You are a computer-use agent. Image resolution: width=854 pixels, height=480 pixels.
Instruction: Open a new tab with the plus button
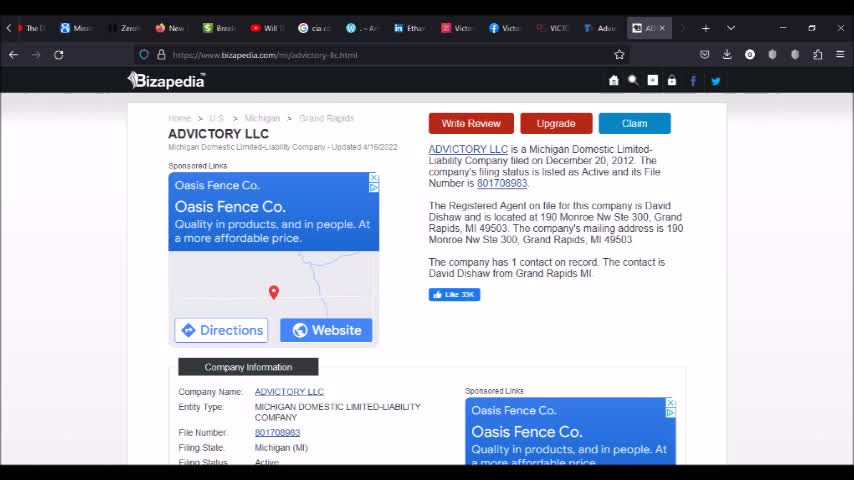pos(706,28)
